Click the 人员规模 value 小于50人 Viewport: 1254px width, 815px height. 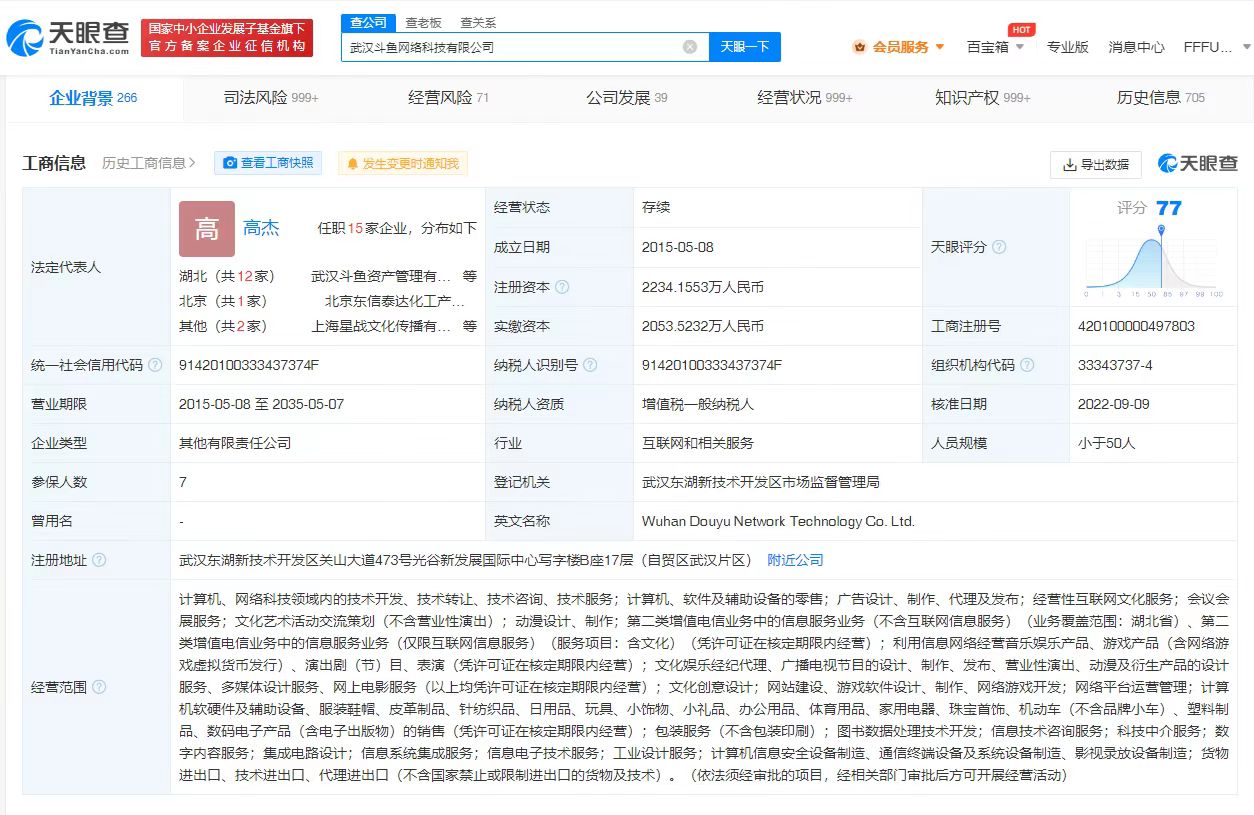click(1108, 443)
